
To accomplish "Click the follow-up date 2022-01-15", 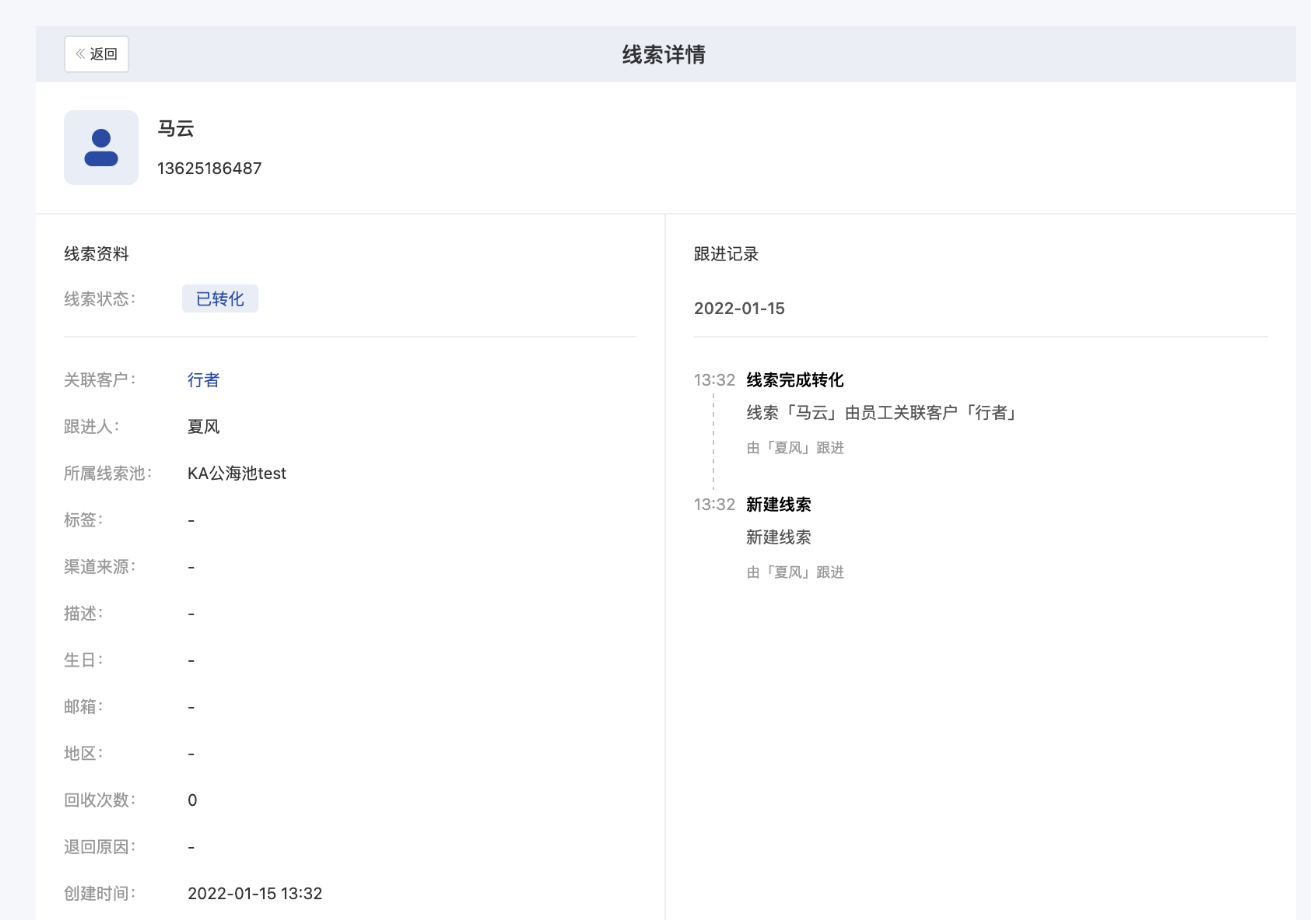I will click(739, 309).
